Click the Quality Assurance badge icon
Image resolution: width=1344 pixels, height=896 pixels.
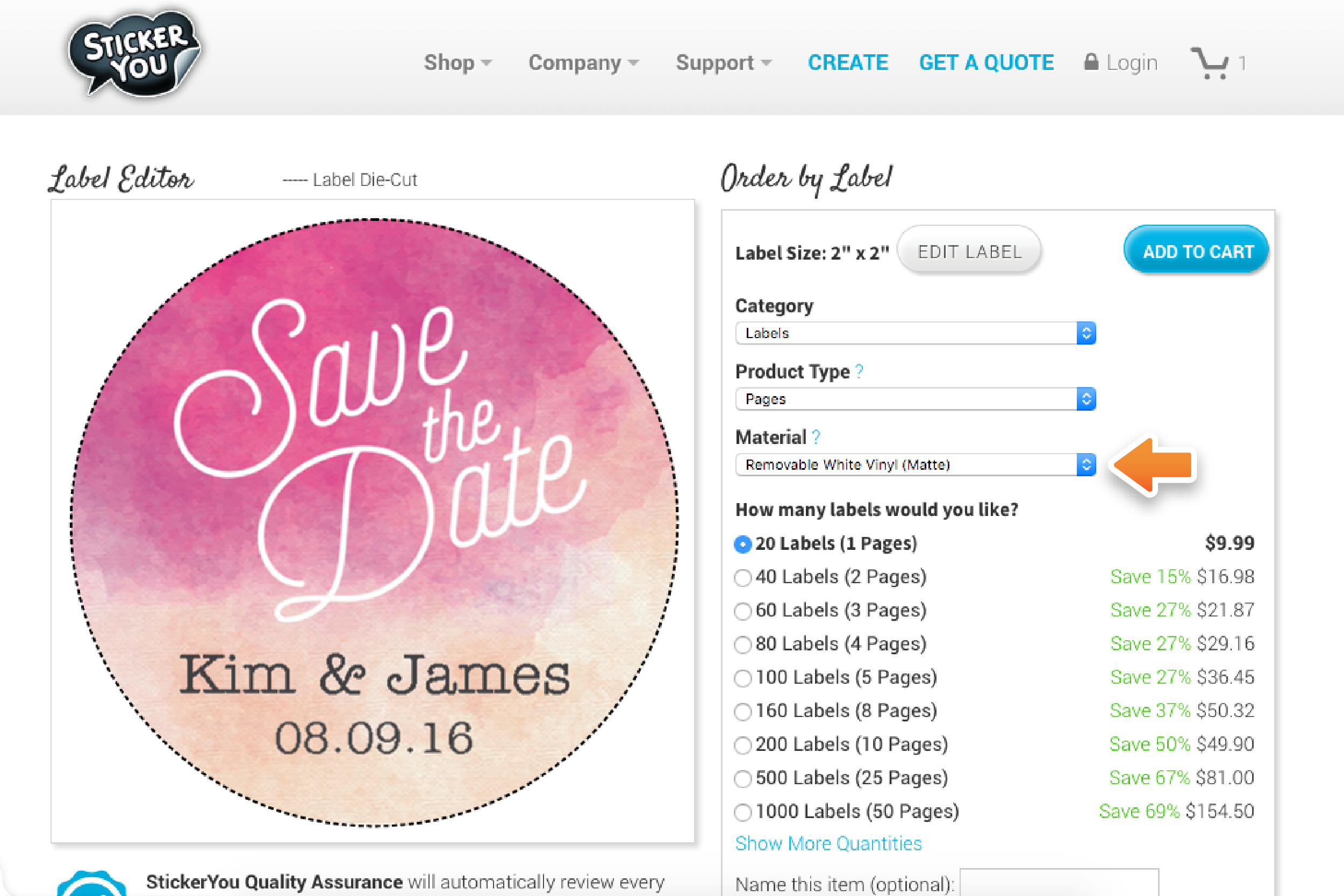click(91, 885)
